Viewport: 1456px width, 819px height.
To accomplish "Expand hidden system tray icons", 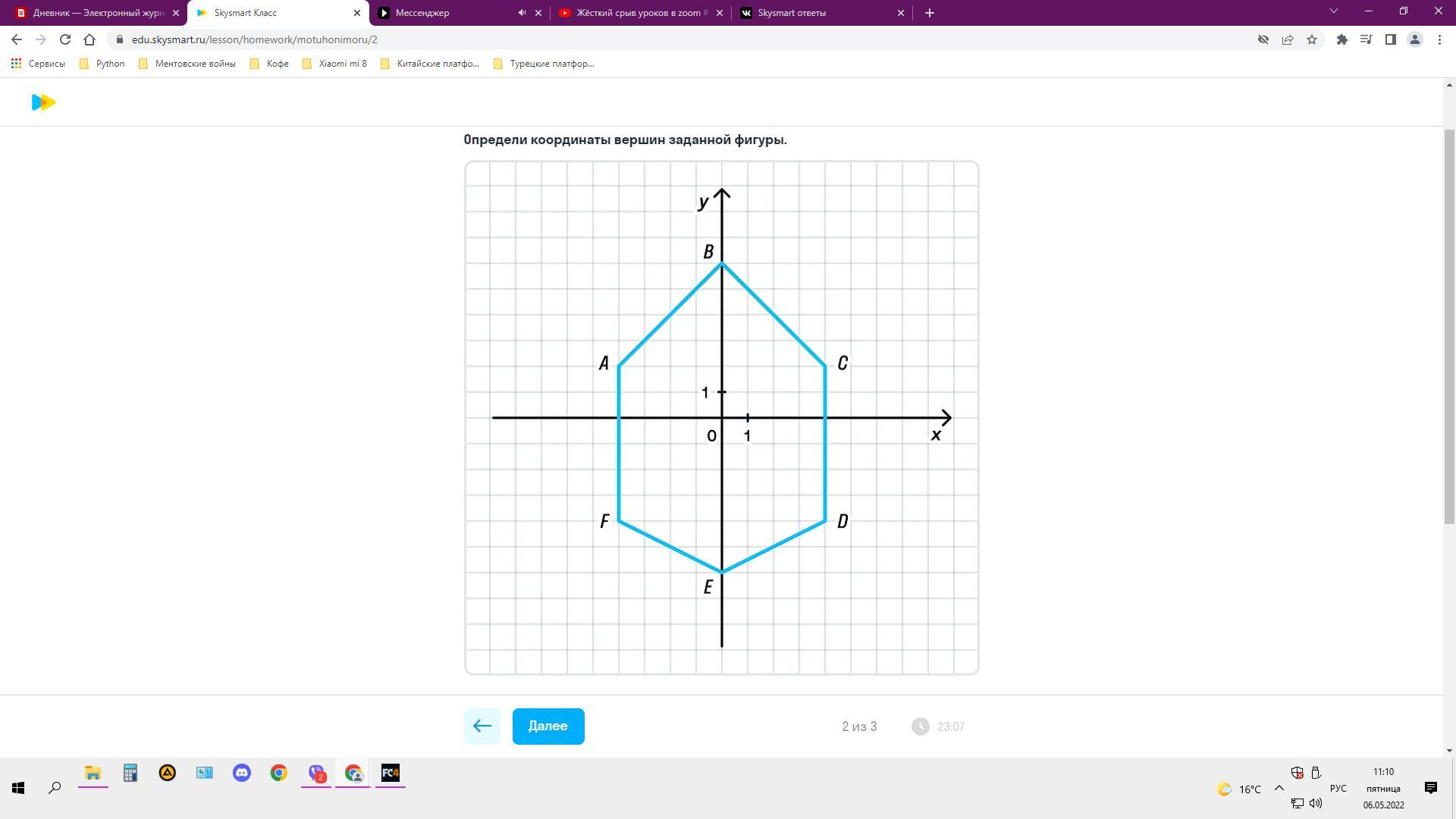I will coord(1279,789).
